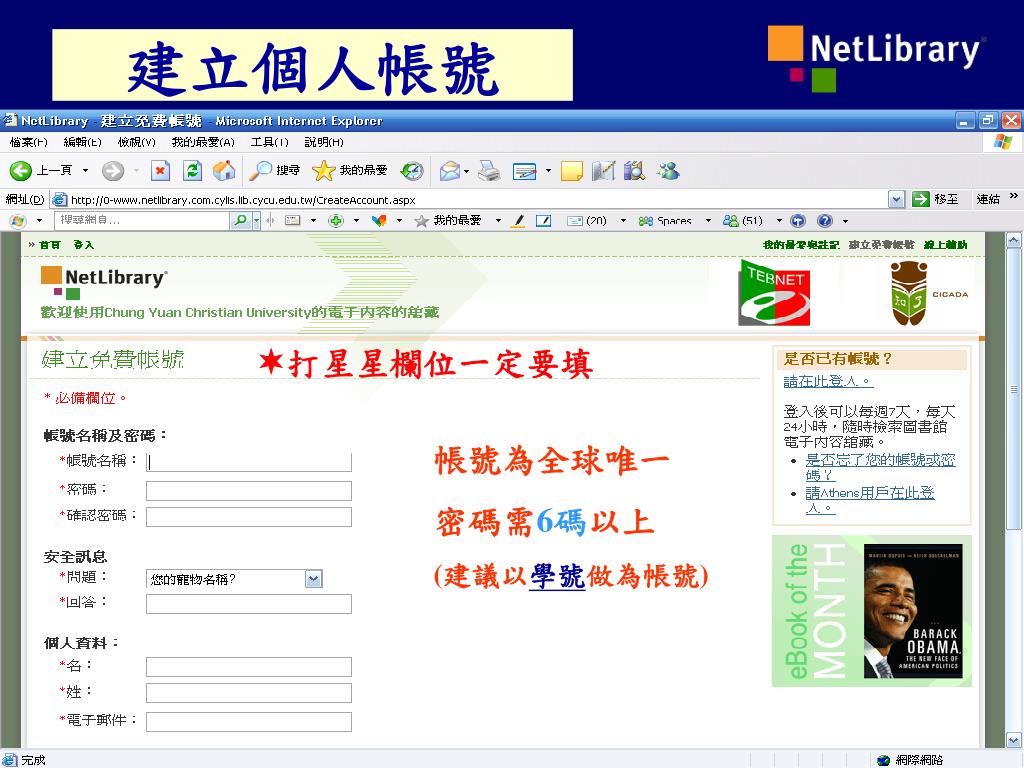This screenshot has height=768, width=1024.
Task: Expand the Mail icon dropdown arrow
Action: click(466, 171)
